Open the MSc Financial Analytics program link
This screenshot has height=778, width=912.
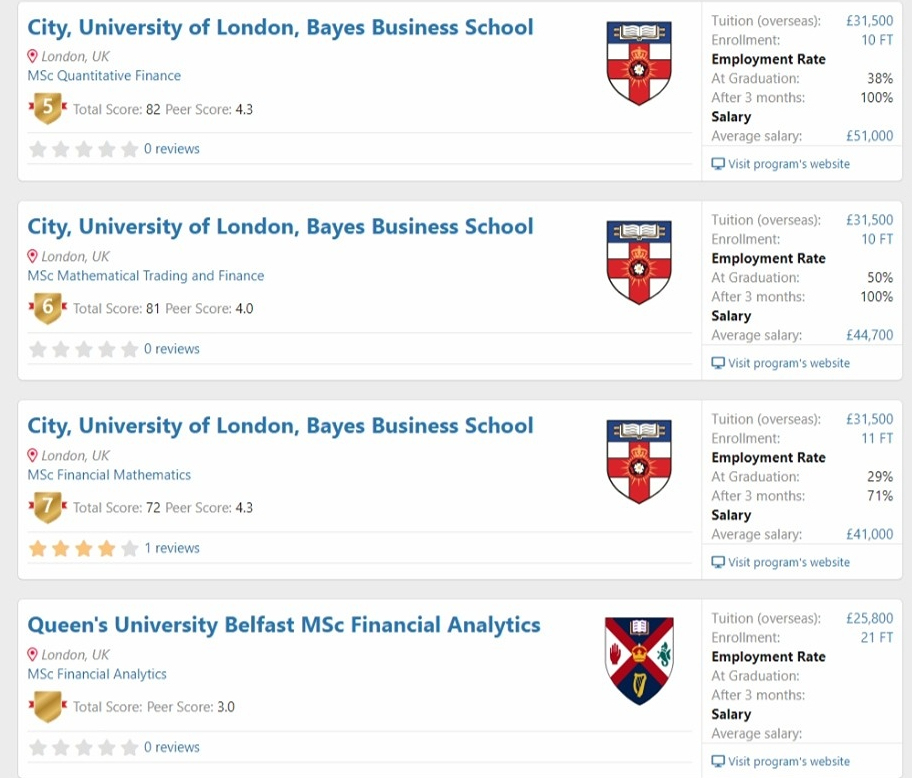point(97,674)
